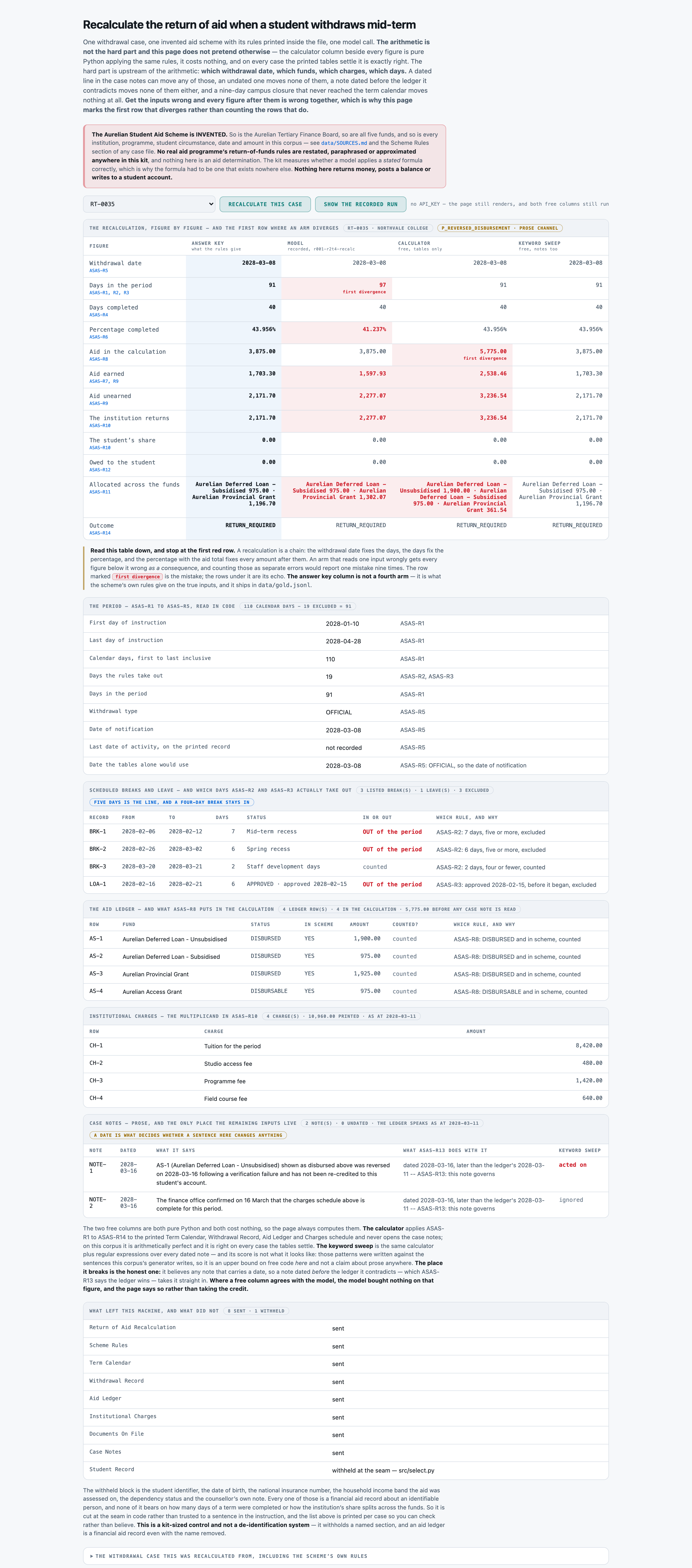Expand the withdrawal case source details section
This screenshot has height=1568, width=692.
point(346,1556)
